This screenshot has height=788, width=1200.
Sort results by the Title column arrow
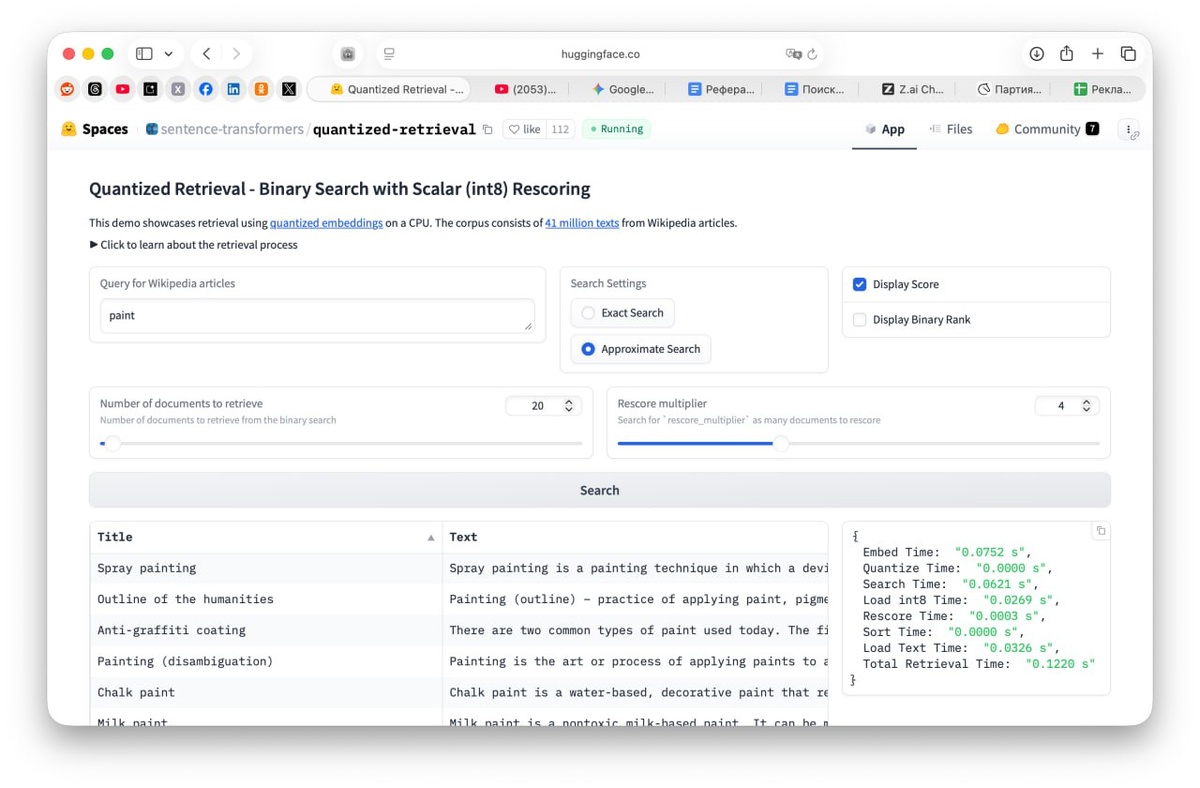431,538
